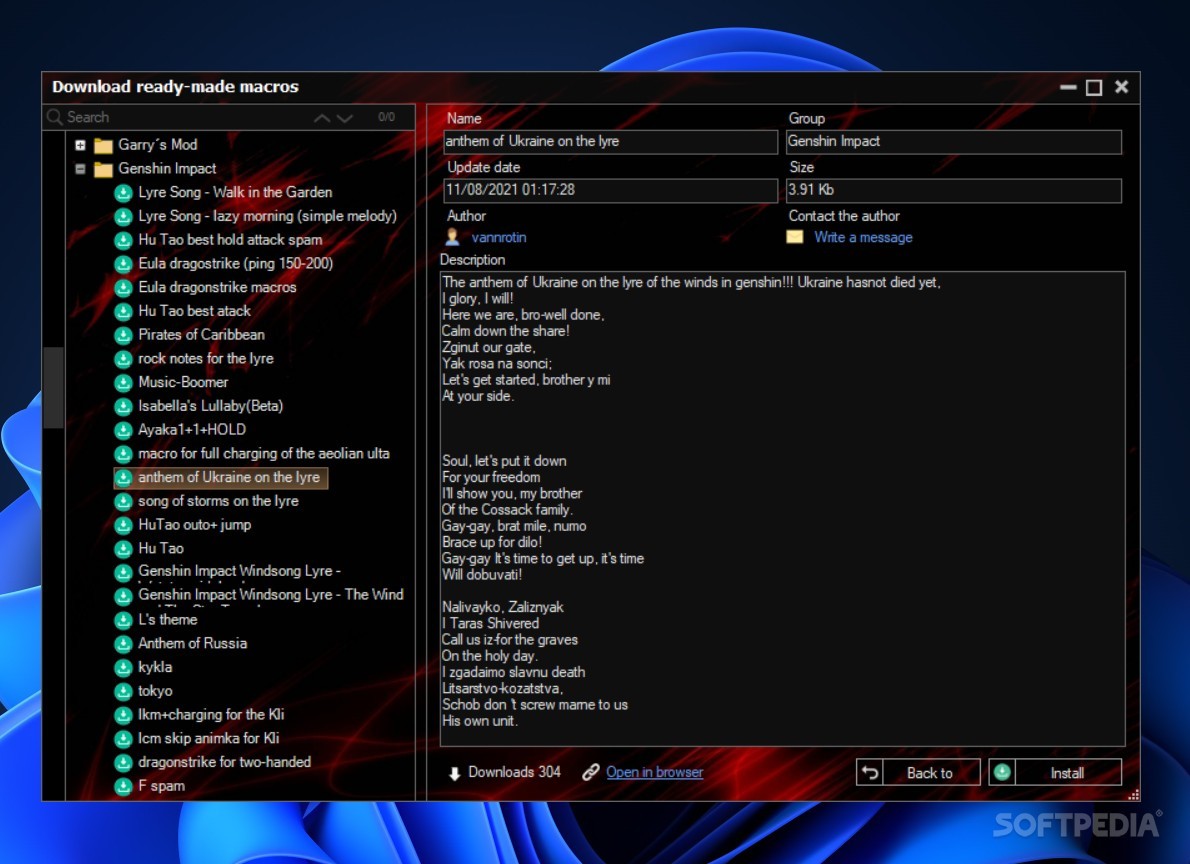
Task: Click Downloads 304 counter text
Action: 514,772
